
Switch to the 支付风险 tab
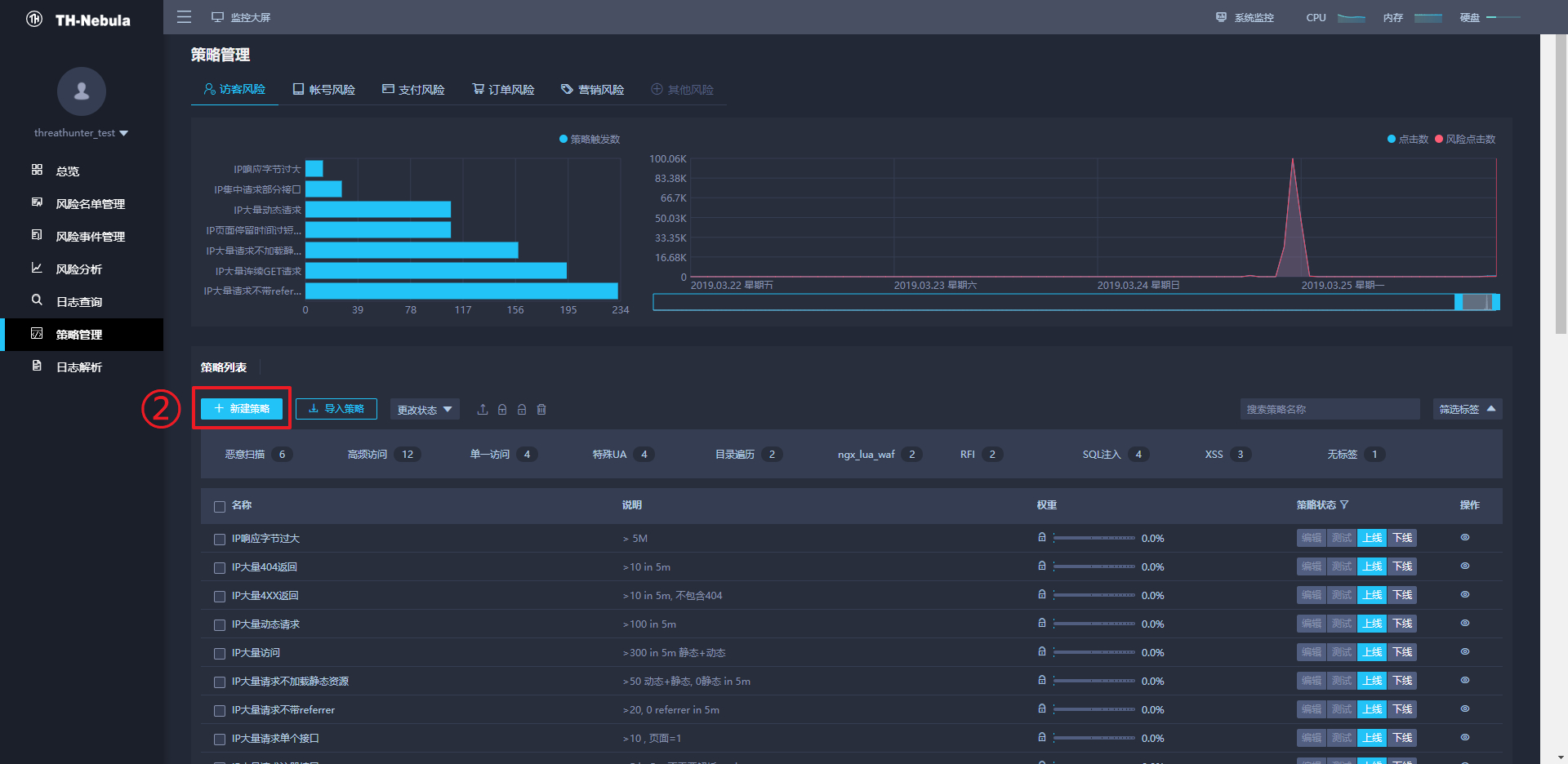[x=413, y=90]
